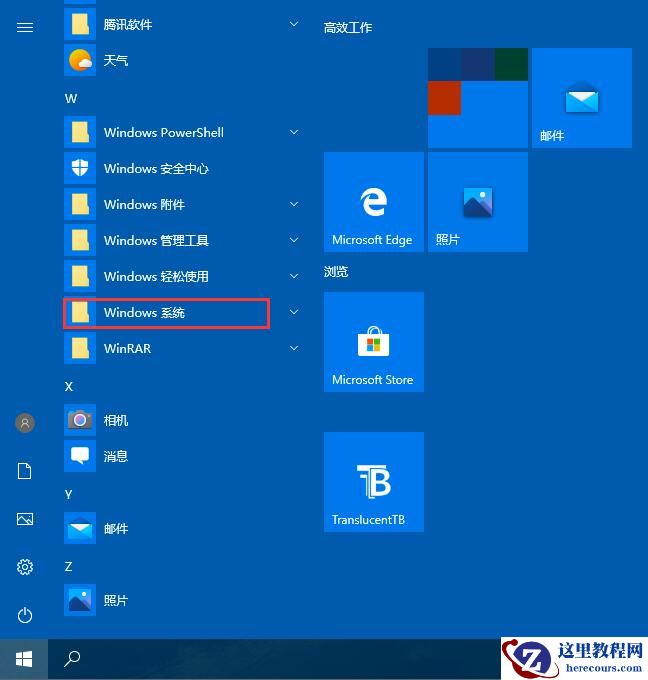648x680 pixels.
Task: Open the hamburger expand menu icon
Action: 25,27
